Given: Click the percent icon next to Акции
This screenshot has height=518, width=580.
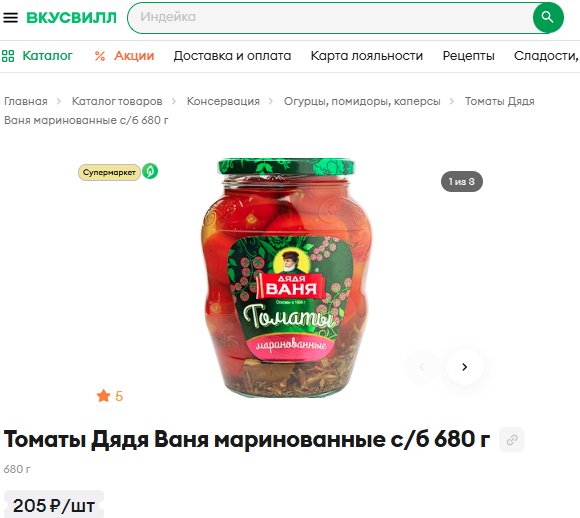Looking at the screenshot, I should [x=100, y=56].
